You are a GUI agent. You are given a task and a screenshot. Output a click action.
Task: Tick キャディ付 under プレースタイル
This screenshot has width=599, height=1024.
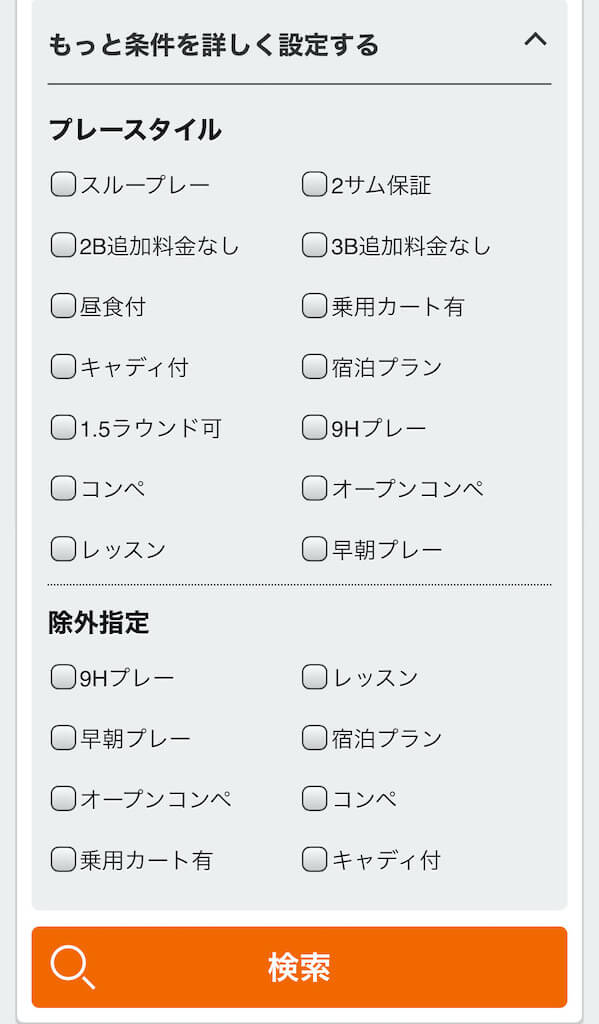click(63, 366)
